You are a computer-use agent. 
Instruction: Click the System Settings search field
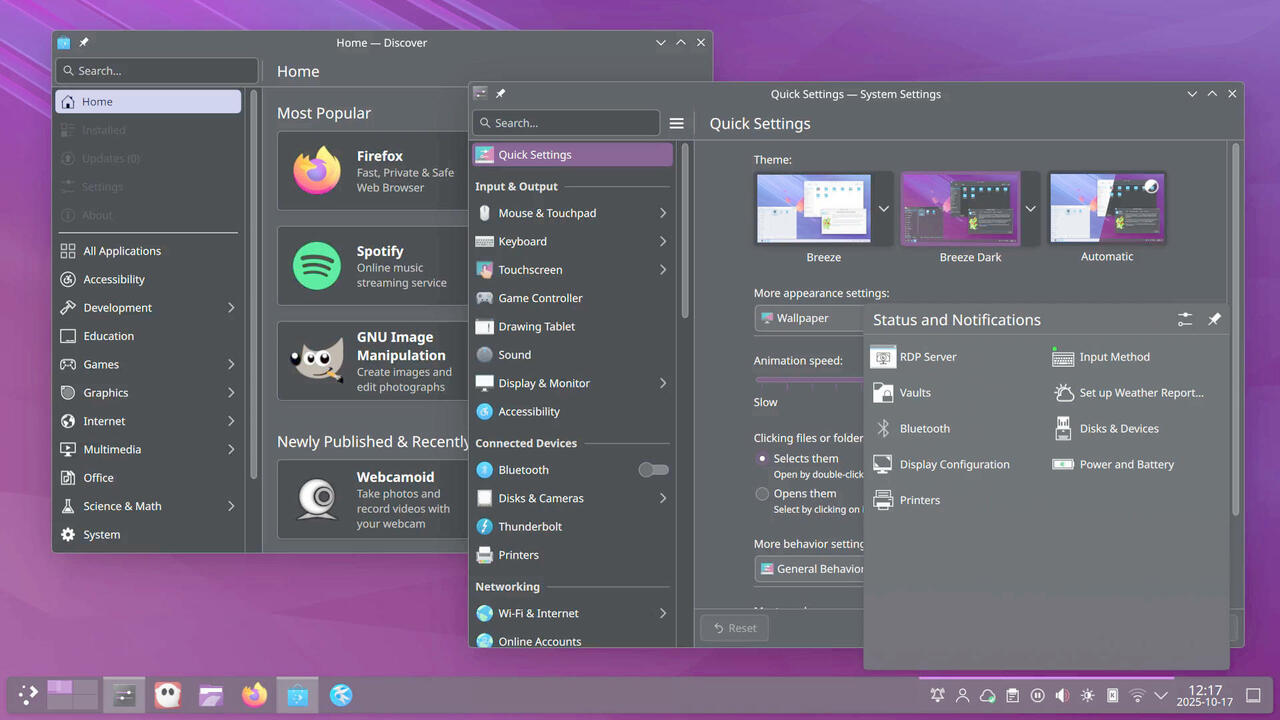pos(566,123)
